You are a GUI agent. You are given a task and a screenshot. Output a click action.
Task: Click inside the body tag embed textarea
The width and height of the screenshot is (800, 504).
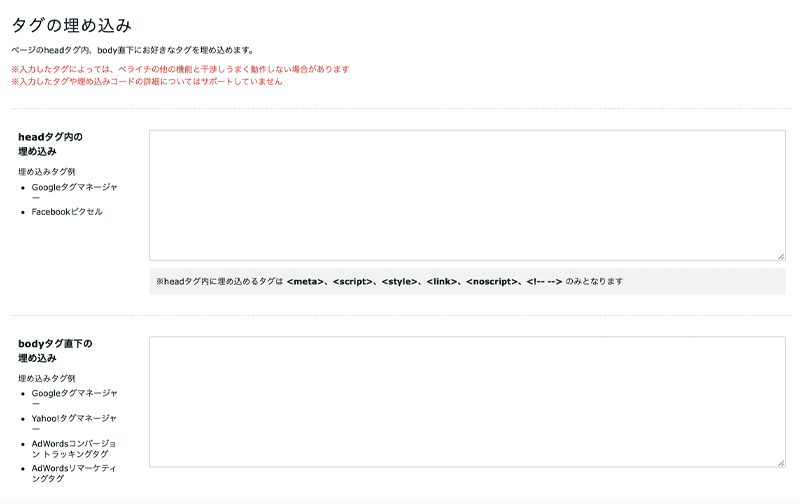(x=467, y=401)
